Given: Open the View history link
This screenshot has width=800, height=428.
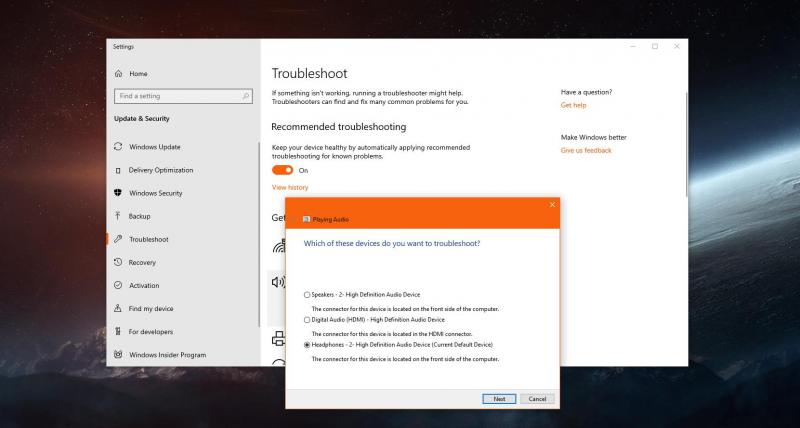Looking at the screenshot, I should tap(290, 187).
